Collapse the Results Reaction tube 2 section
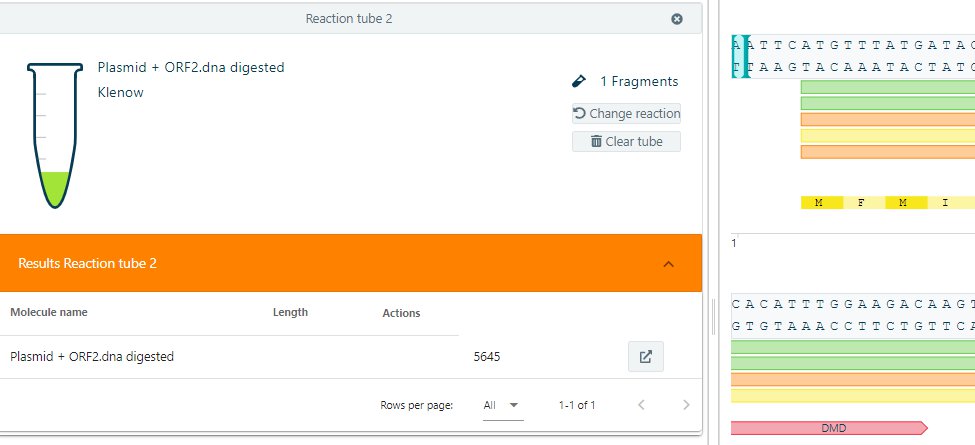The image size is (975, 445). [x=669, y=264]
